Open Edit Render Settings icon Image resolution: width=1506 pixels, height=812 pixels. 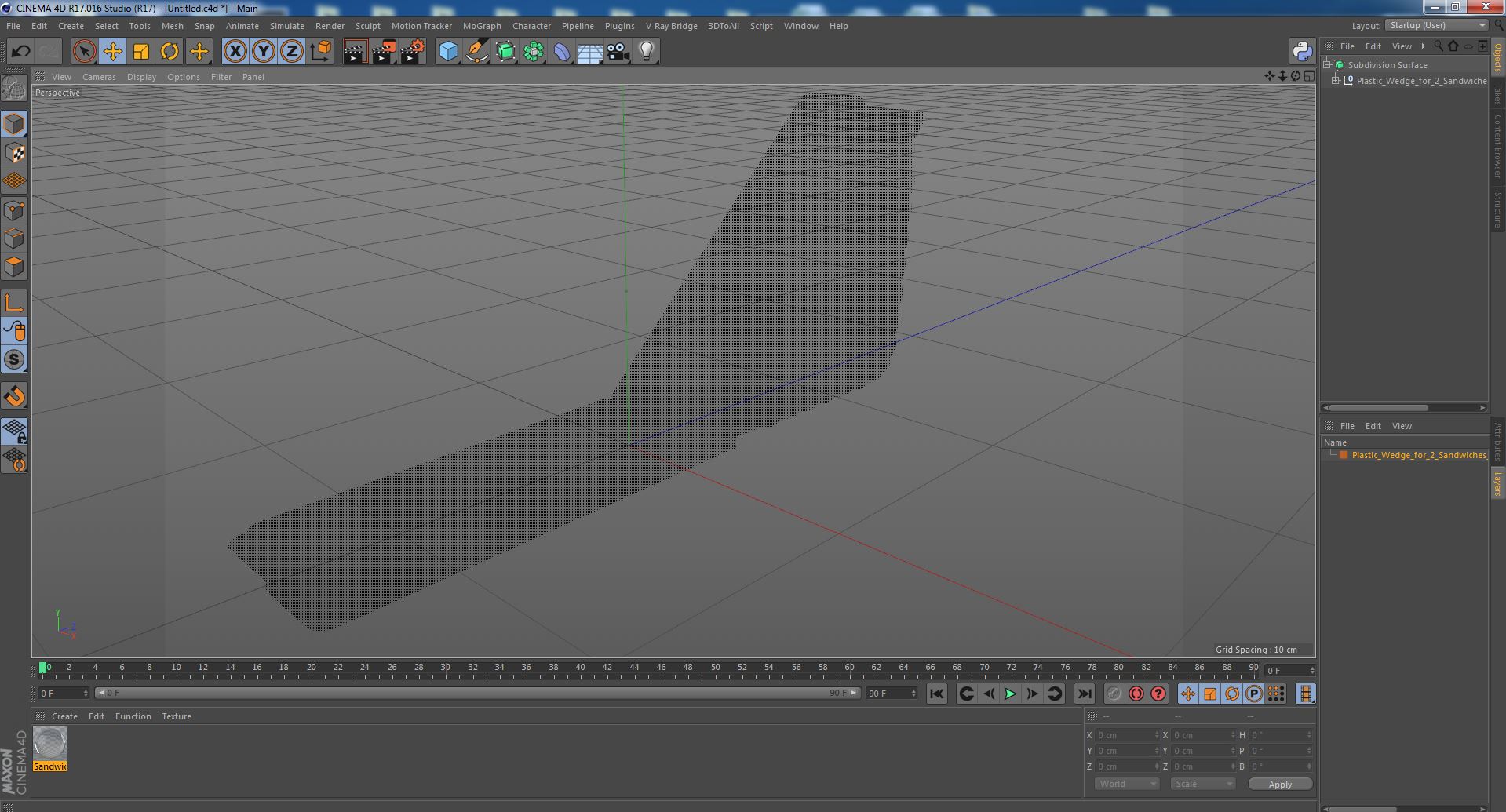click(x=412, y=52)
